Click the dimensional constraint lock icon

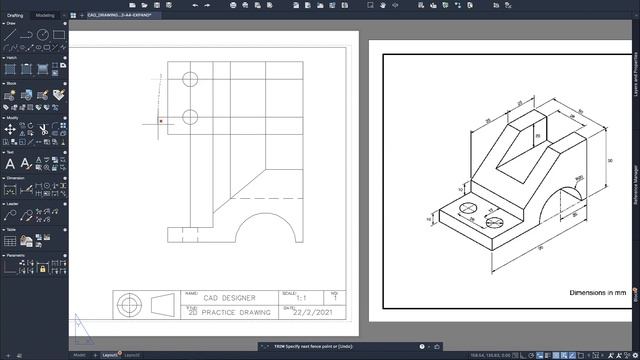(43, 268)
